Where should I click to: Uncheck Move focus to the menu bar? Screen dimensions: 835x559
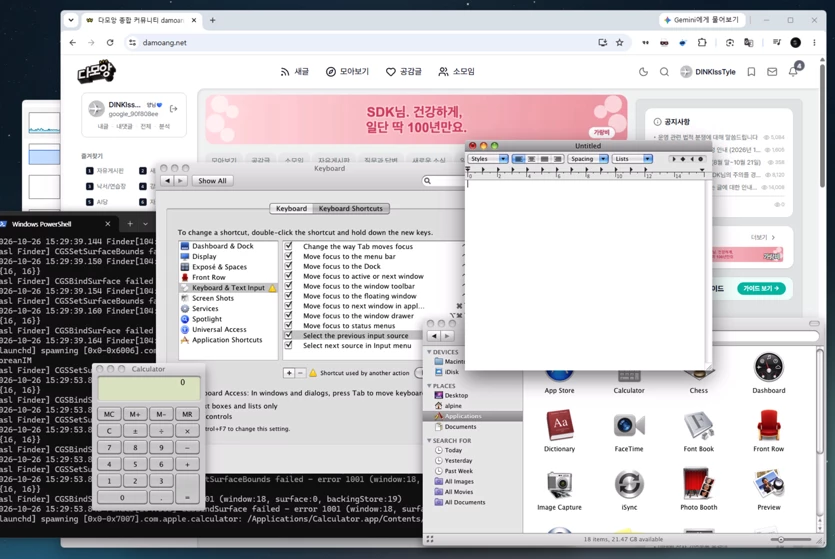[289, 256]
